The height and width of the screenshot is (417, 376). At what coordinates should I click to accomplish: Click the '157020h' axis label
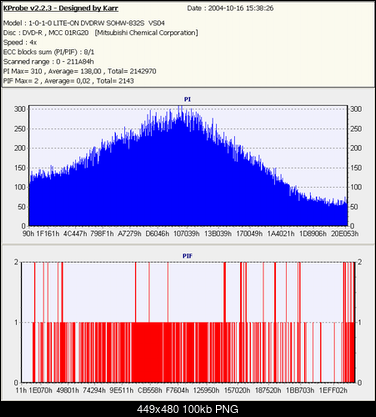coord(237,390)
